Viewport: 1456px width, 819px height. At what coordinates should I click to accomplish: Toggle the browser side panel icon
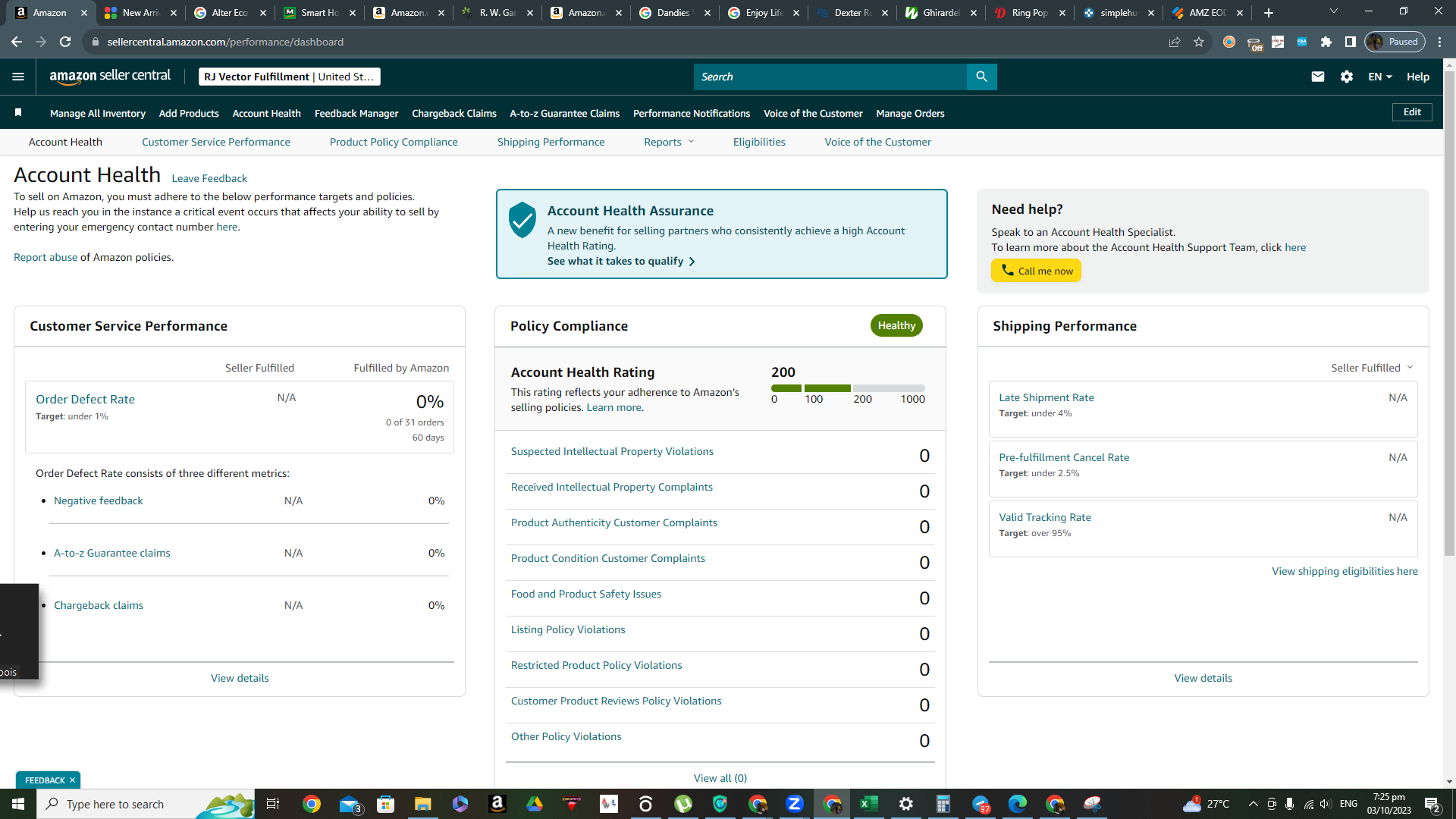point(1351,42)
